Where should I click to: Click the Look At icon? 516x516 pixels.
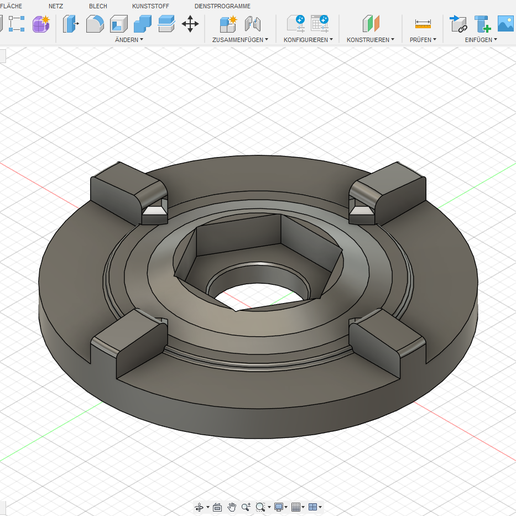(217, 507)
